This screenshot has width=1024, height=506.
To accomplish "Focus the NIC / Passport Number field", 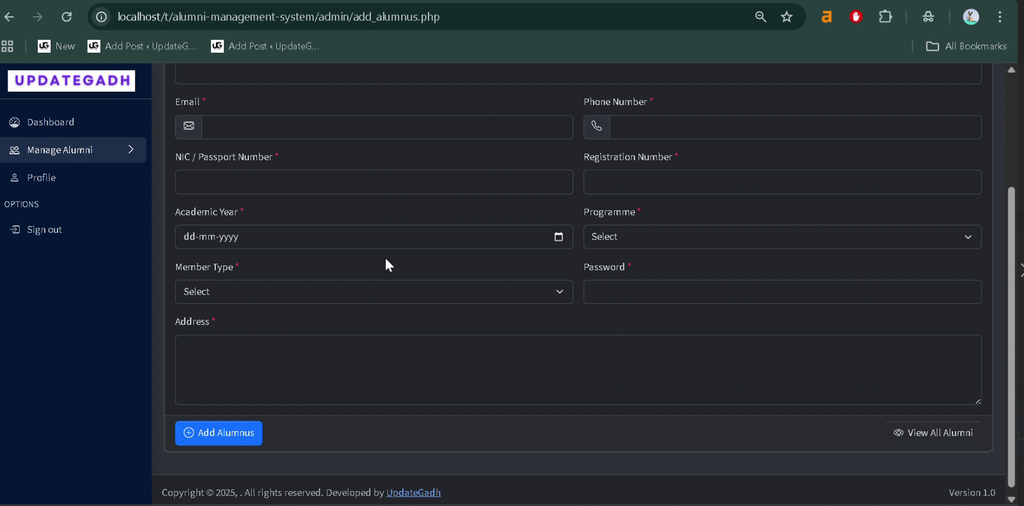I will pyautogui.click(x=374, y=182).
